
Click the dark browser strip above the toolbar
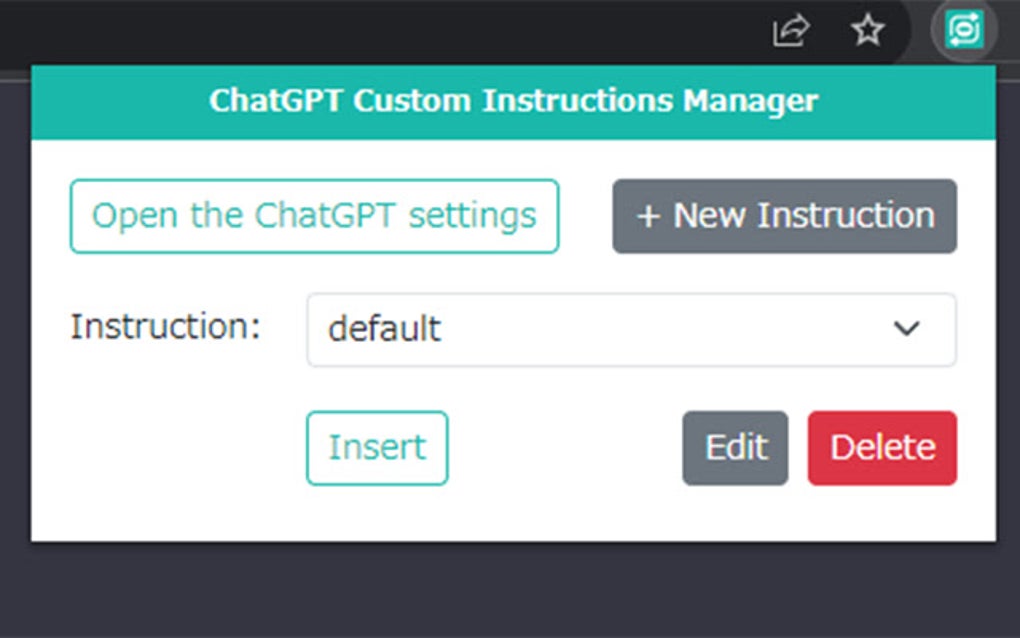(x=400, y=4)
